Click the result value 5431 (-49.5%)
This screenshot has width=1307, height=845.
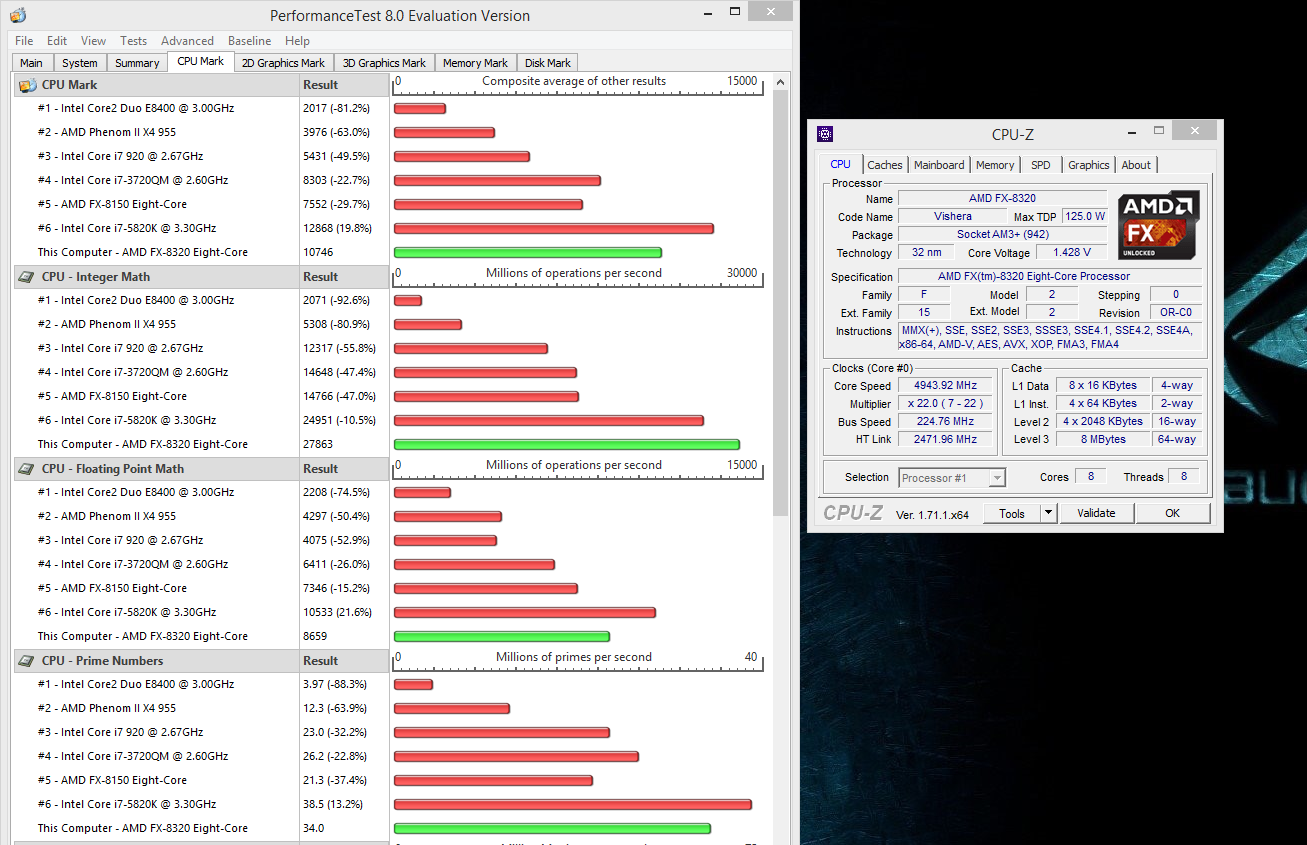(x=336, y=156)
